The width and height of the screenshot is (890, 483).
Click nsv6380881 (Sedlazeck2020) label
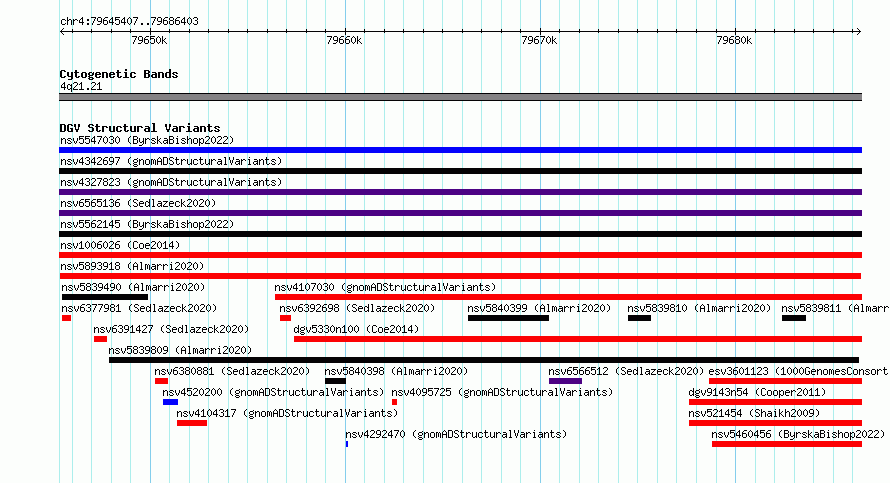pos(232,371)
